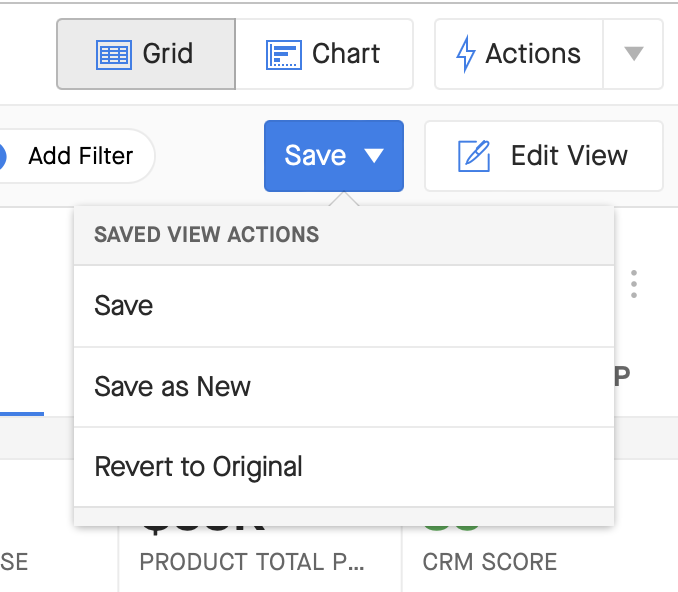Screen dimensions: 678x592
Task: Click the Chart bars icon
Action: 284,54
